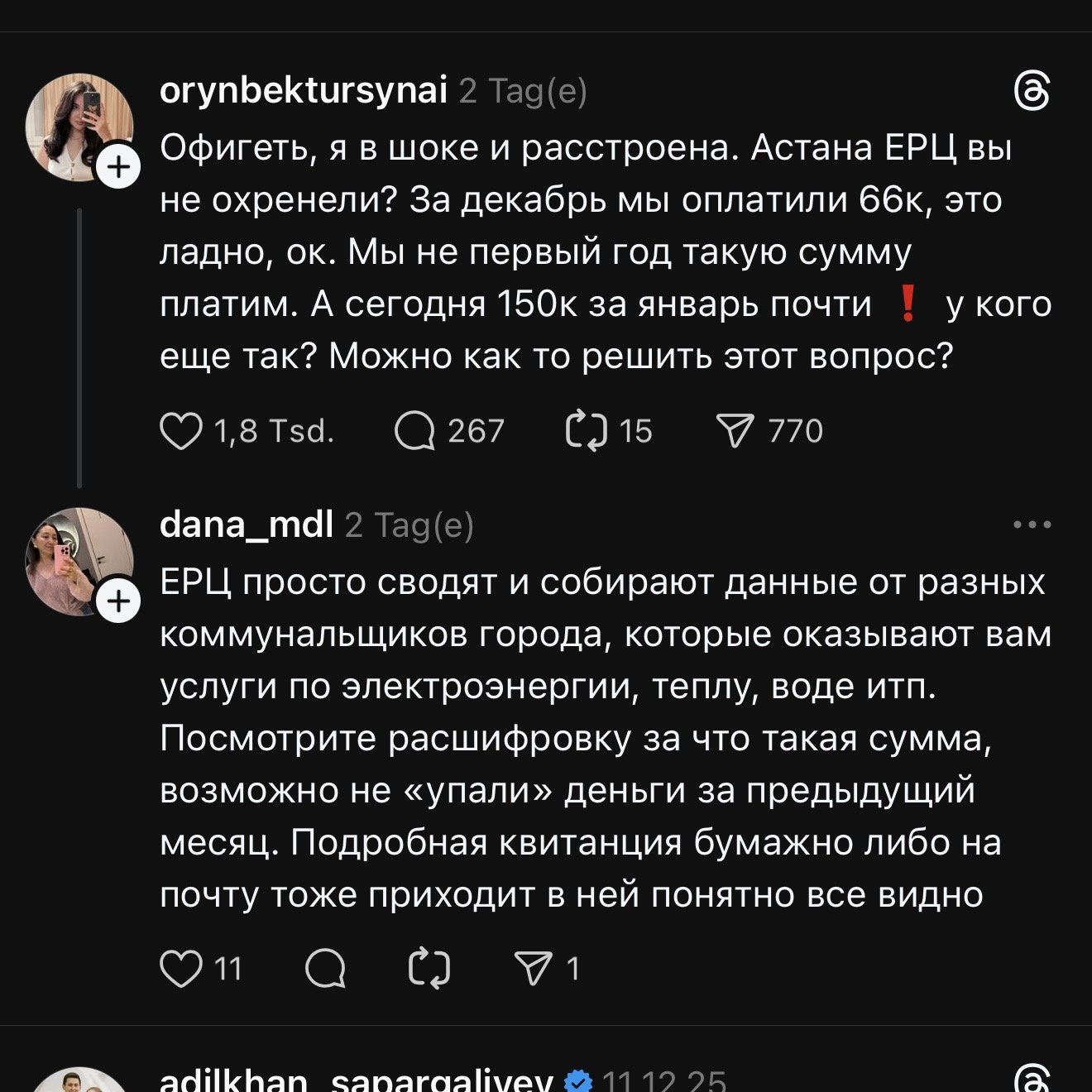This screenshot has height=1092, width=1092.
Task: Open the orynbektursynai post text
Action: pyautogui.click(x=579, y=251)
